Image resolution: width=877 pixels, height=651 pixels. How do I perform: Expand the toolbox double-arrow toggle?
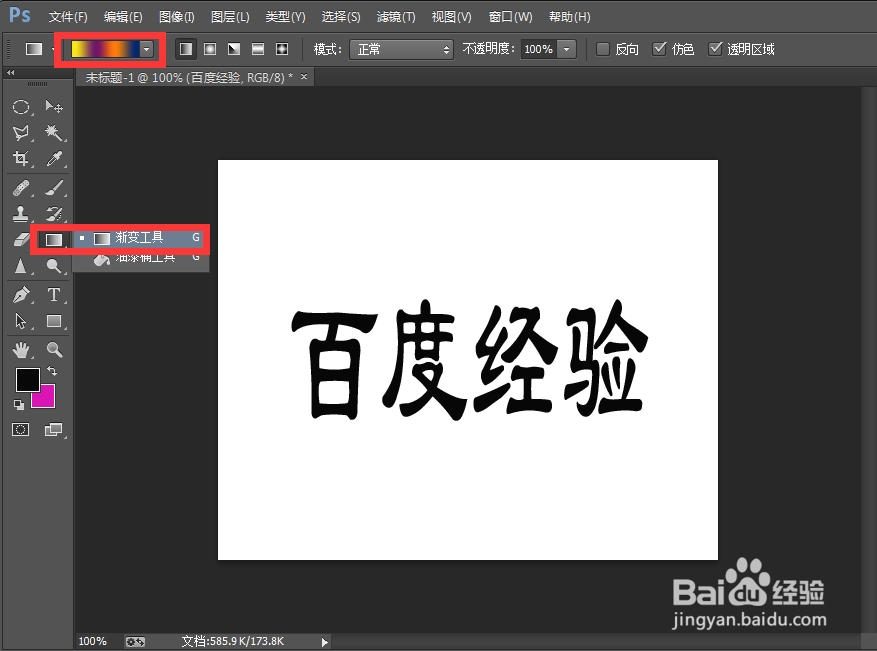coord(11,72)
